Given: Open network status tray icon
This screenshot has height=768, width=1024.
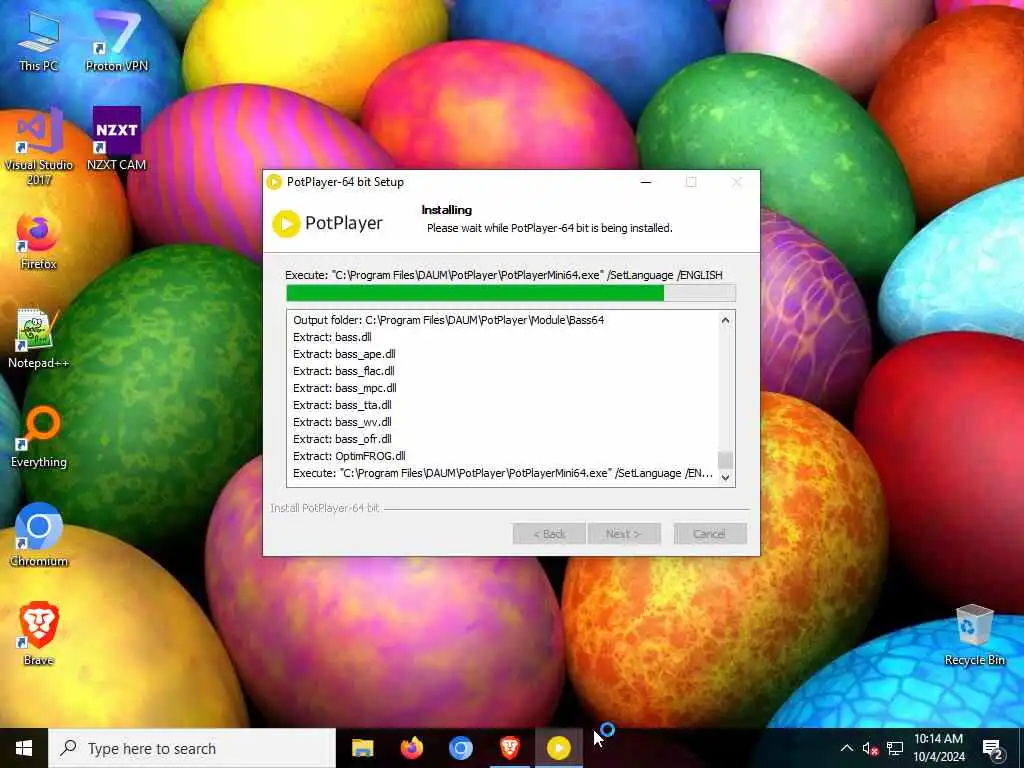Looking at the screenshot, I should click(x=895, y=748).
